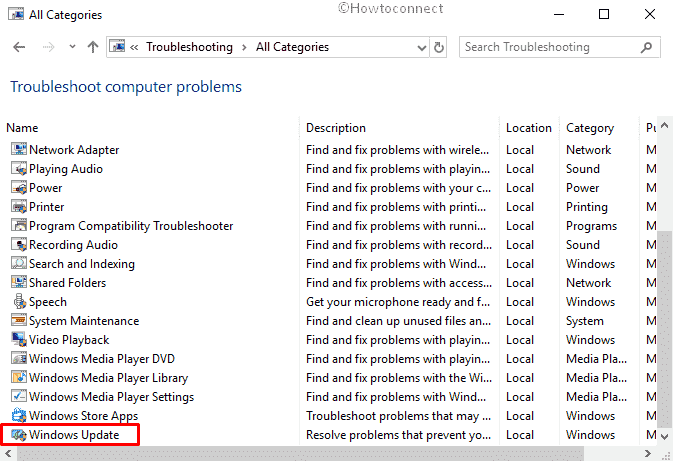
Task: Select Troubleshooting in the breadcrumb
Action: pyautogui.click(x=189, y=47)
